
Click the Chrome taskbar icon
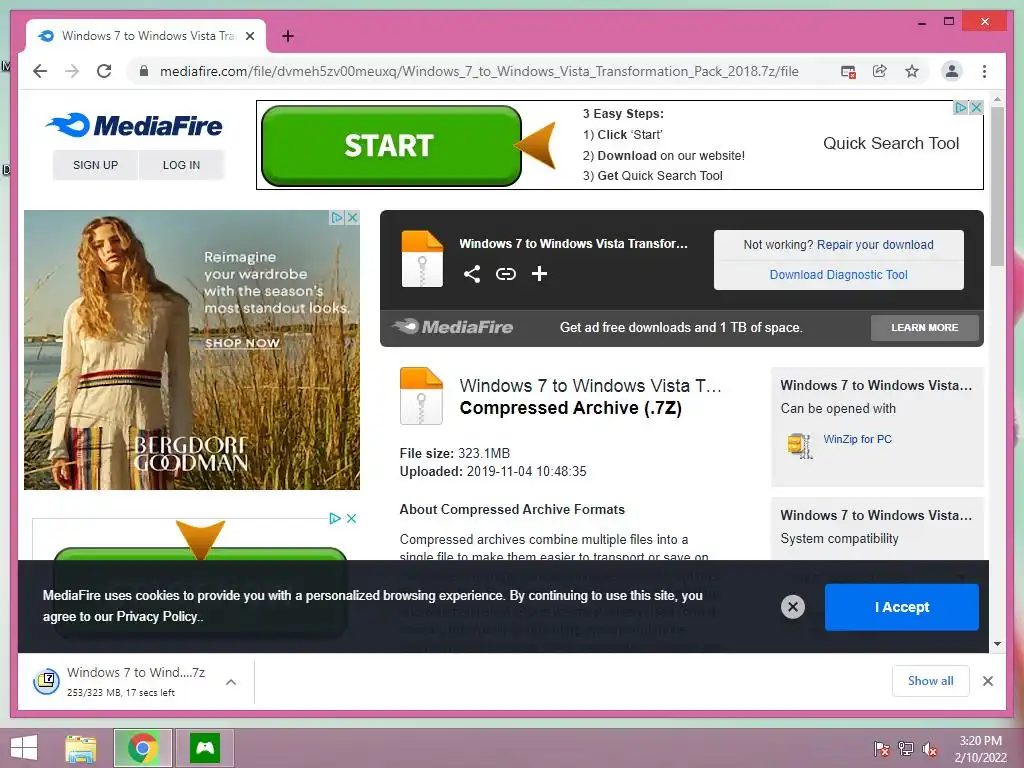pyautogui.click(x=143, y=748)
